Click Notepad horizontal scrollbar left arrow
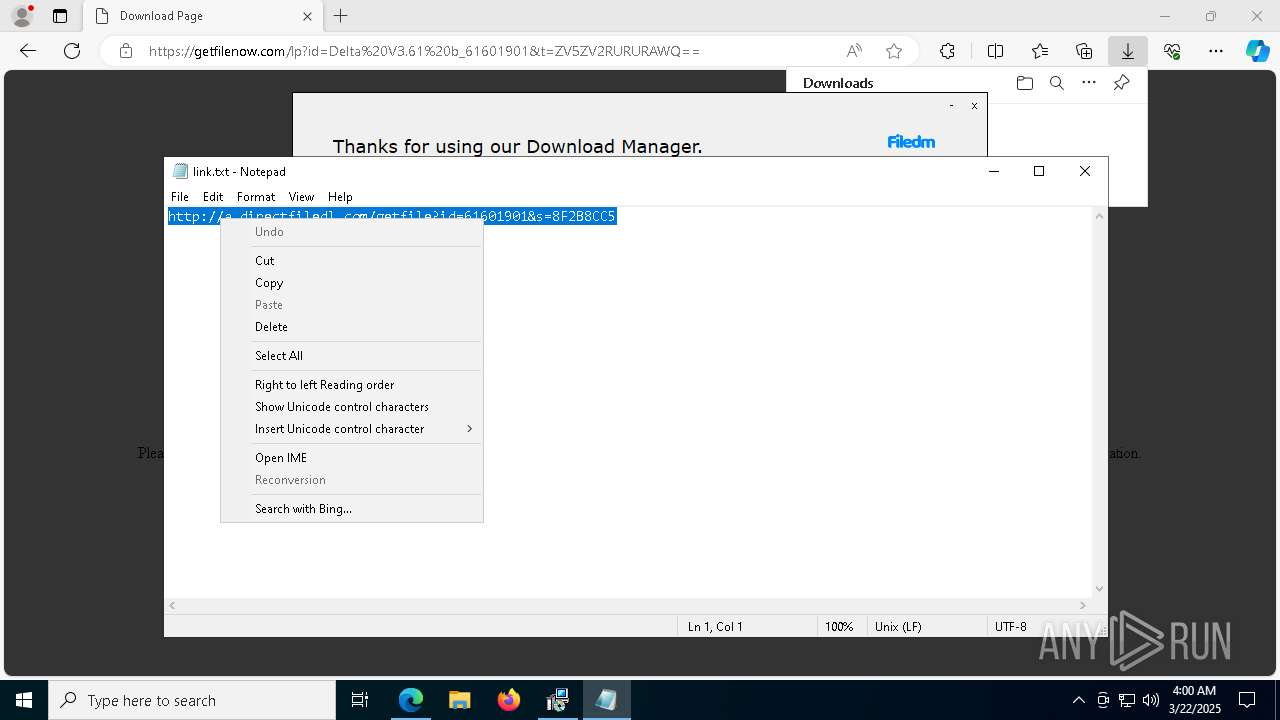1280x720 pixels. pos(173,605)
